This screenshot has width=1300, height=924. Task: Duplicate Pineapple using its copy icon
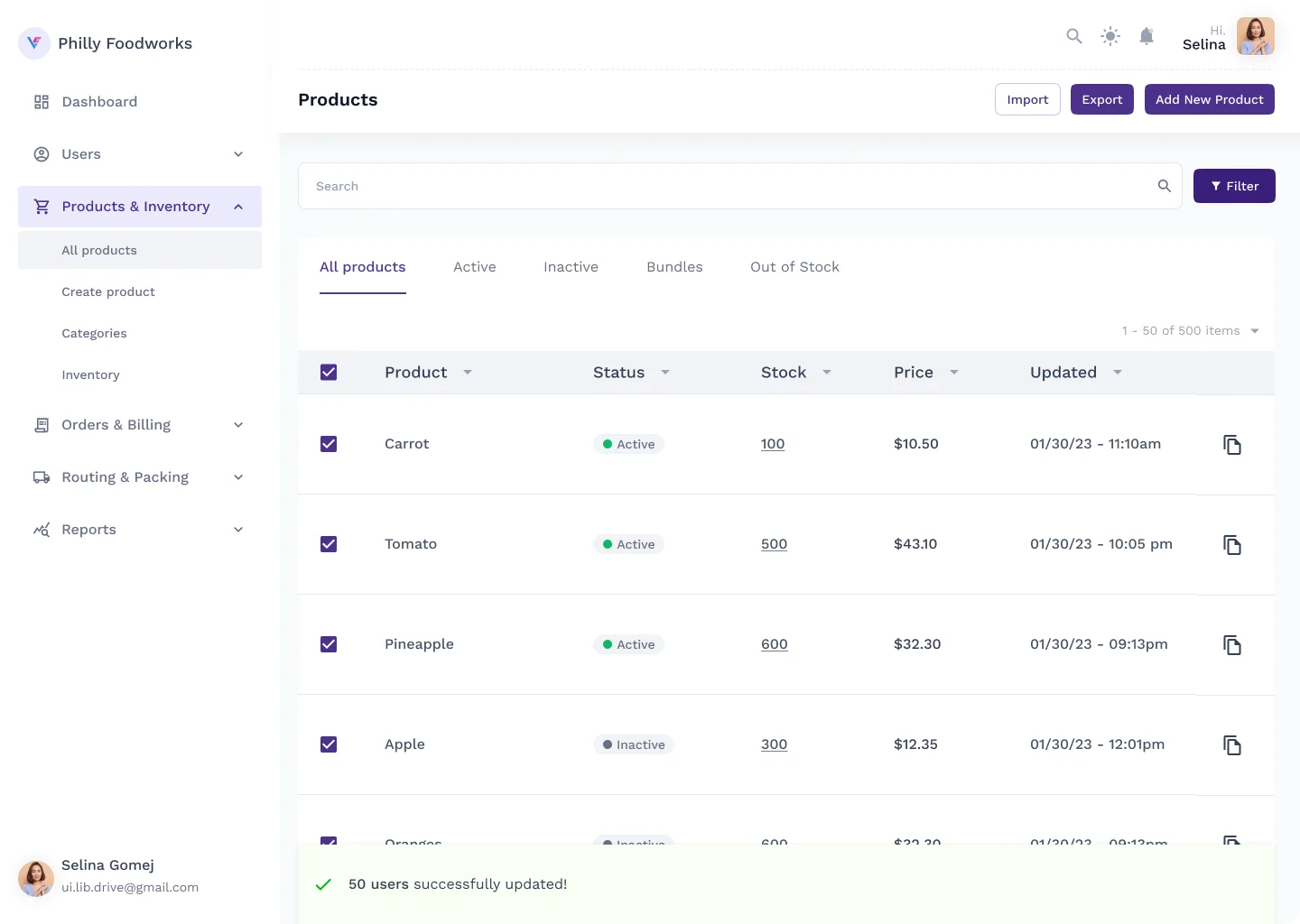coord(1232,645)
